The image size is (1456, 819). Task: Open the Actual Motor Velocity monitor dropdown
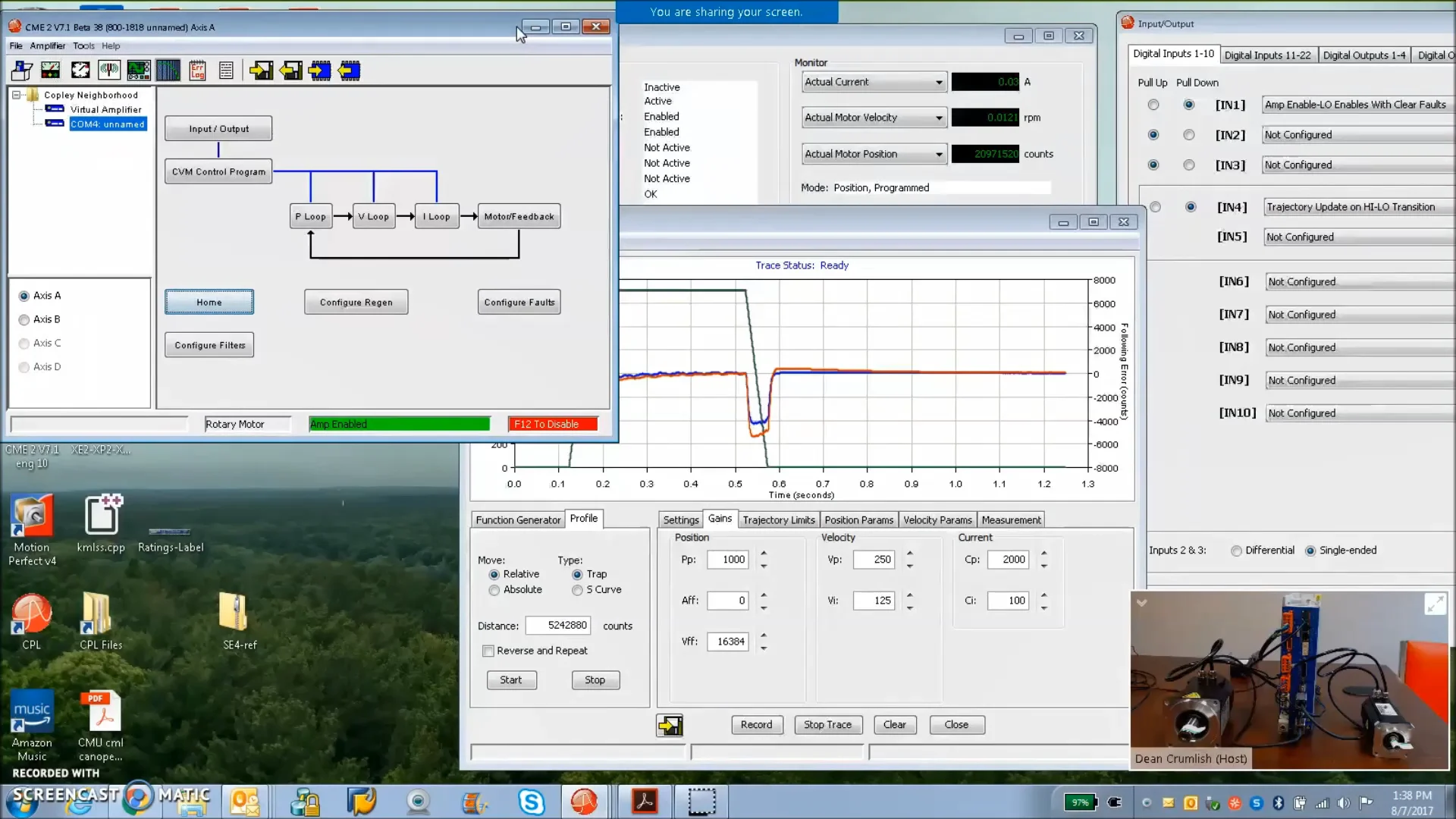coord(940,118)
